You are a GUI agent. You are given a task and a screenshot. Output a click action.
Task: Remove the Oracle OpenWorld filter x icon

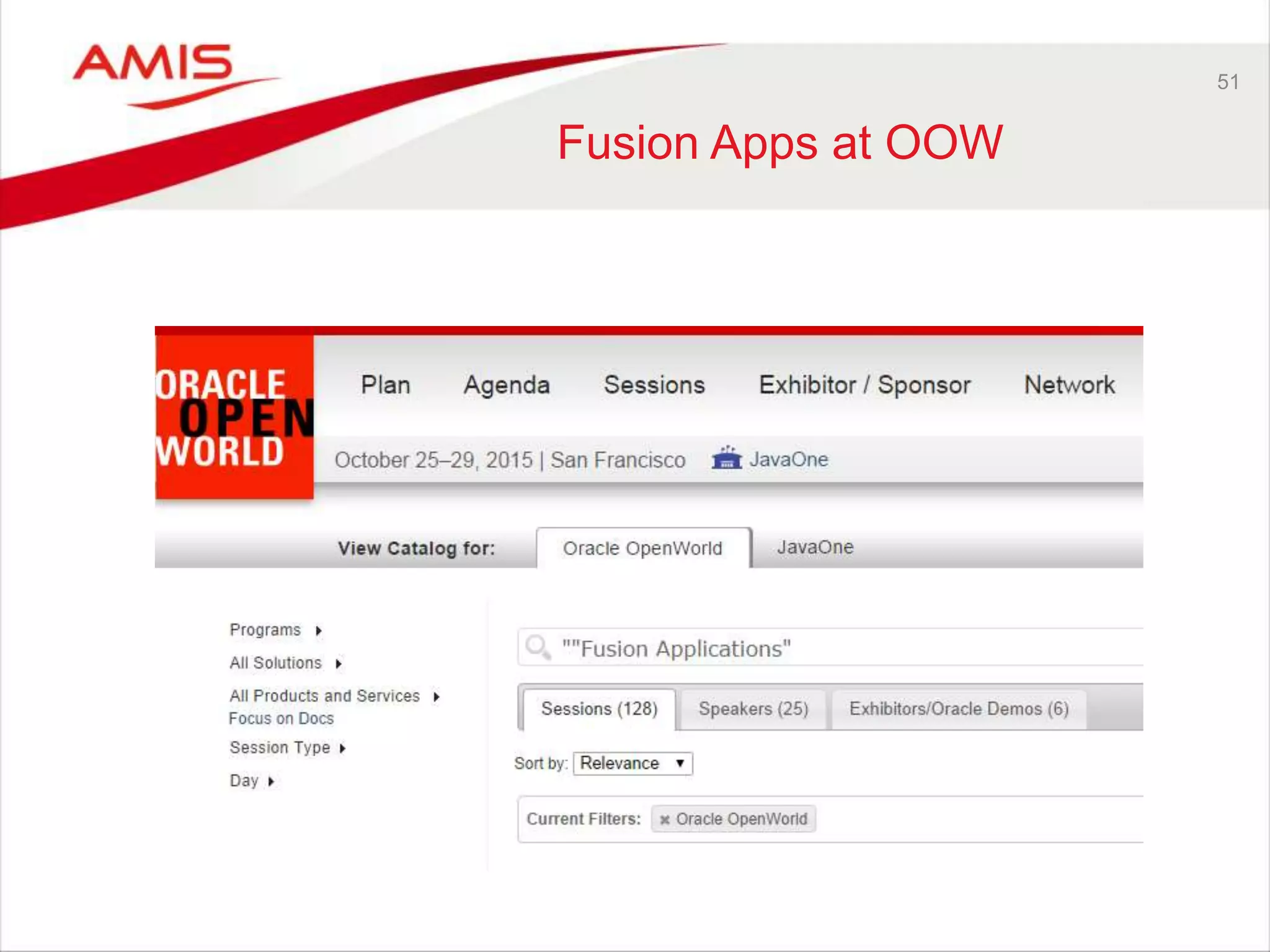[x=665, y=819]
